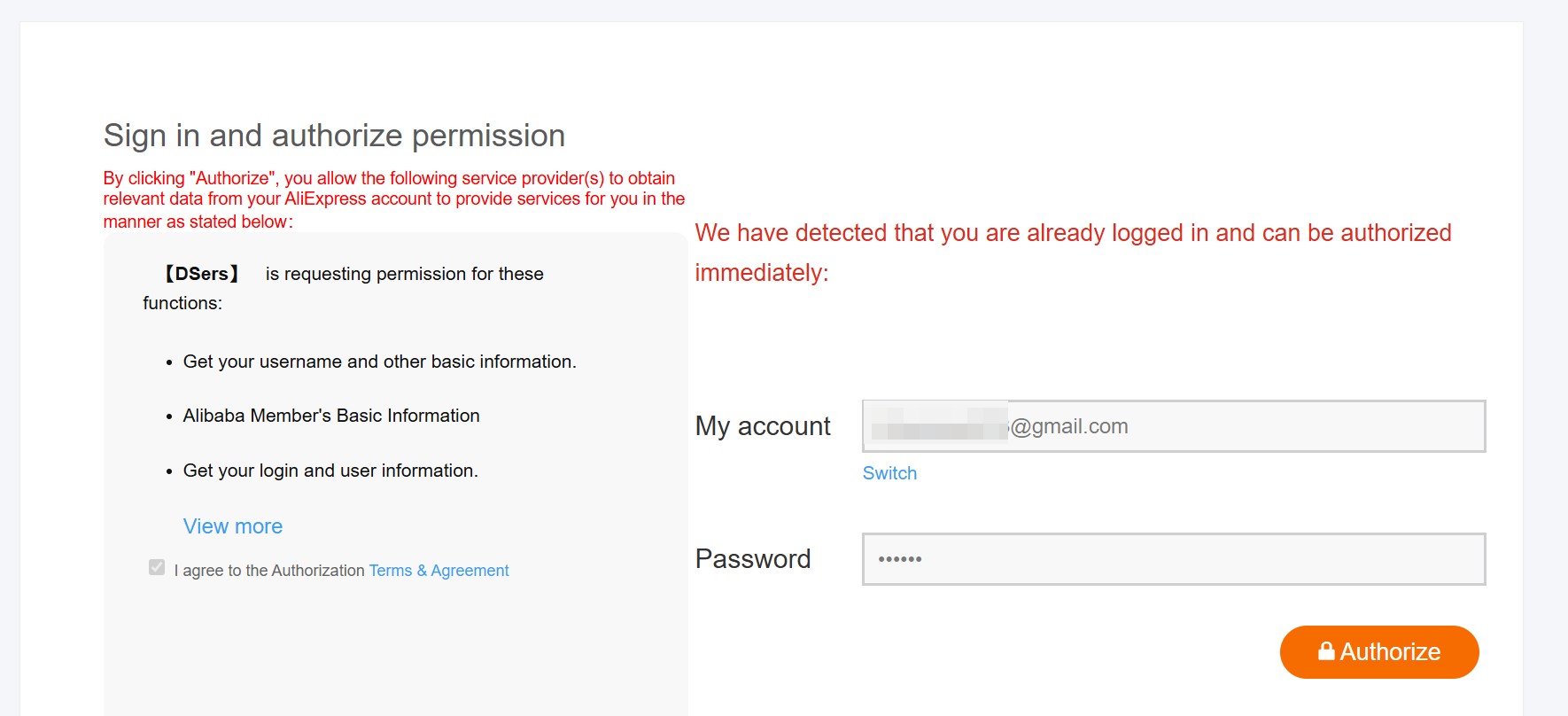
Task: Select "Get your login and user information"
Action: (x=330, y=471)
